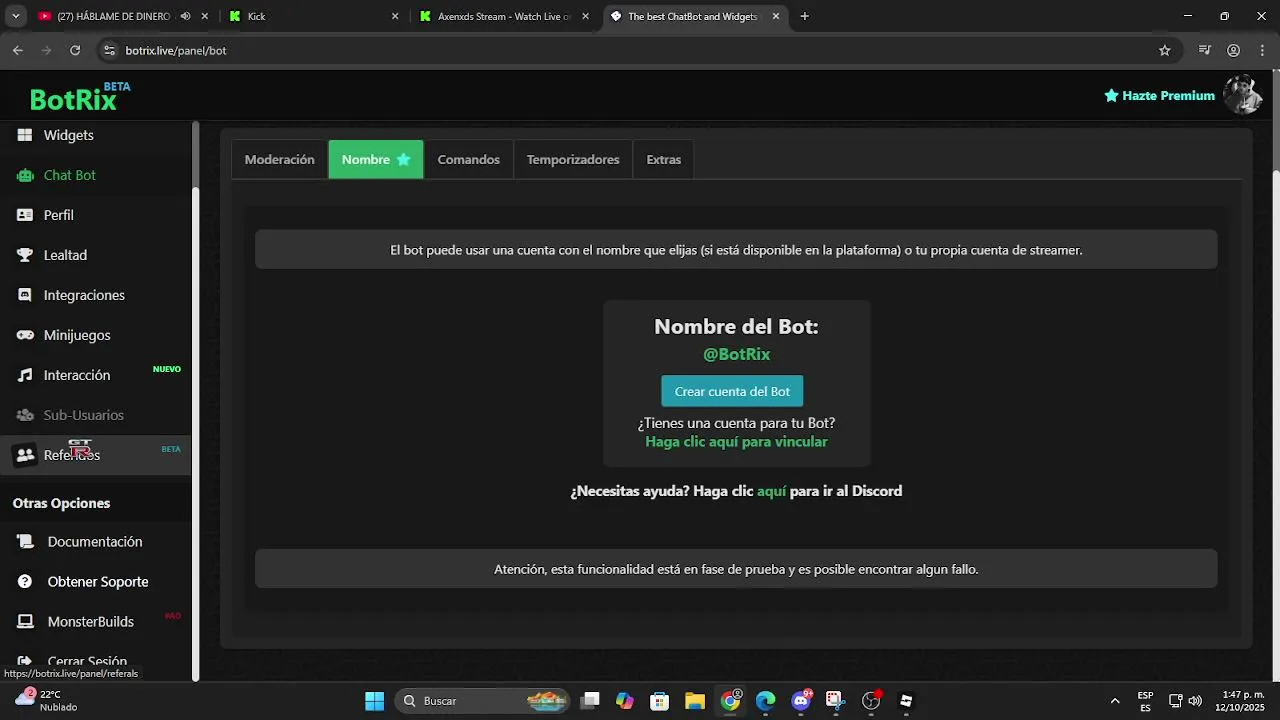Click the taskbar Buscar search box
This screenshot has width=1280, height=720.
[483, 701]
